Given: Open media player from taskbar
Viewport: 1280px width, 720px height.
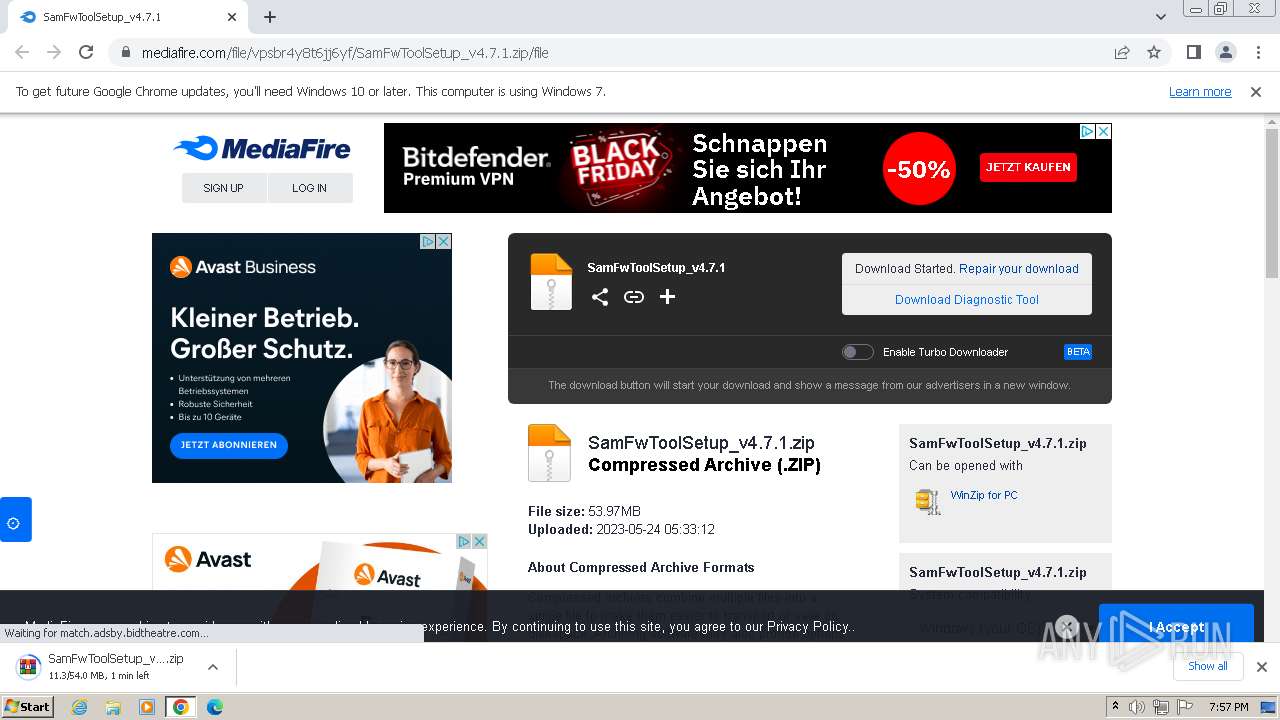Looking at the screenshot, I should 147,707.
